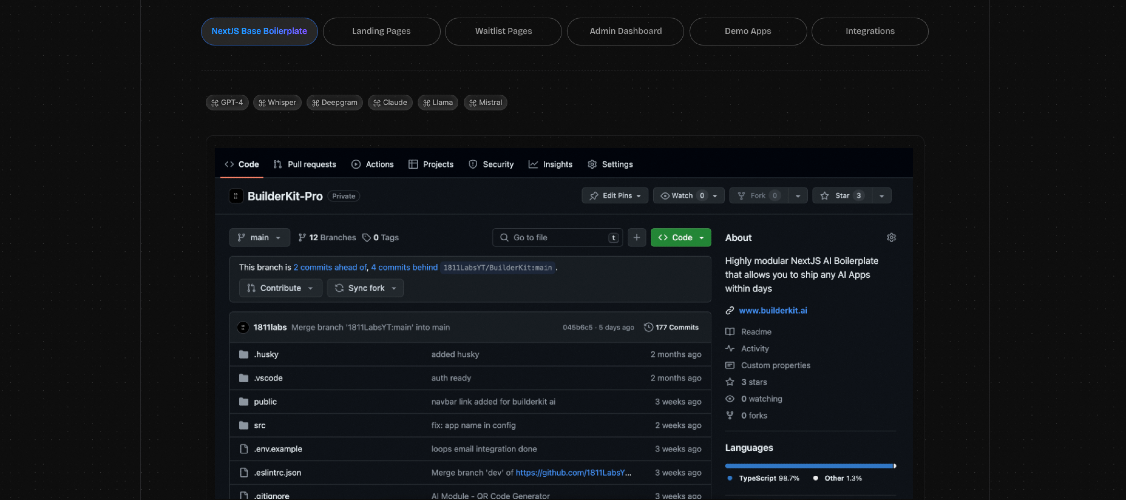Screen dimensions: 1126x500
Task: Open the src folder
Action: 259,425
